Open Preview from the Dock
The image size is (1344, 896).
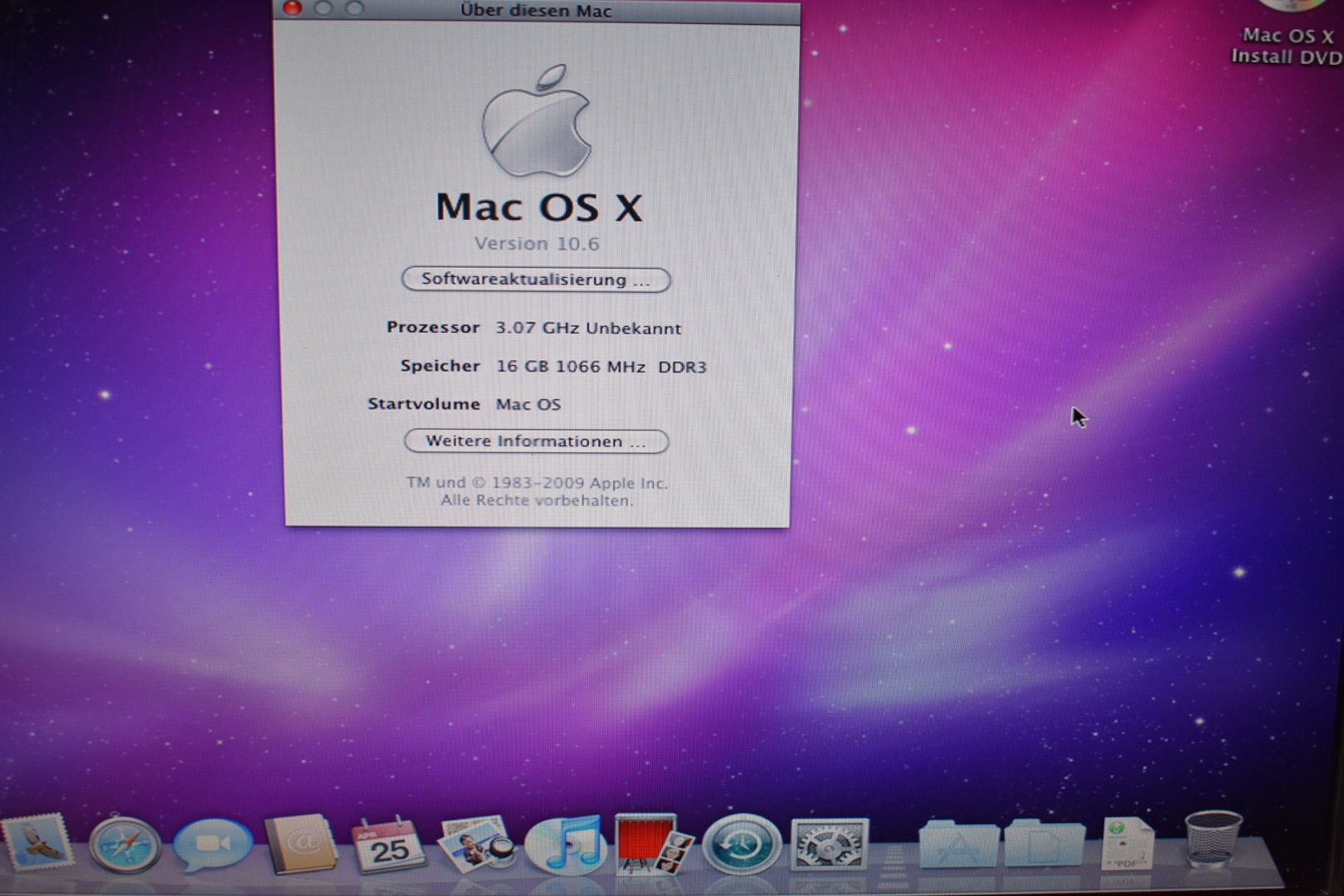pyautogui.click(x=476, y=845)
